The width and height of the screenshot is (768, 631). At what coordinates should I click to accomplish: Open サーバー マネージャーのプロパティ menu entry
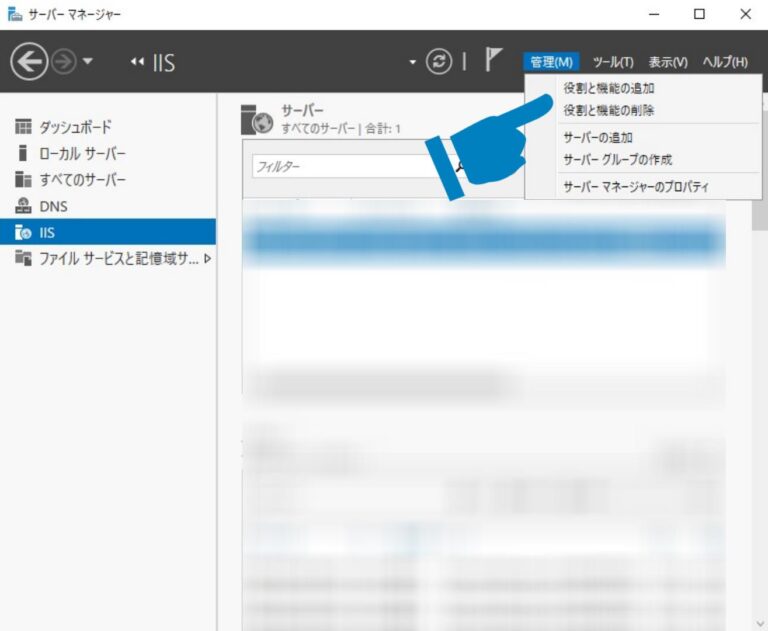click(636, 187)
